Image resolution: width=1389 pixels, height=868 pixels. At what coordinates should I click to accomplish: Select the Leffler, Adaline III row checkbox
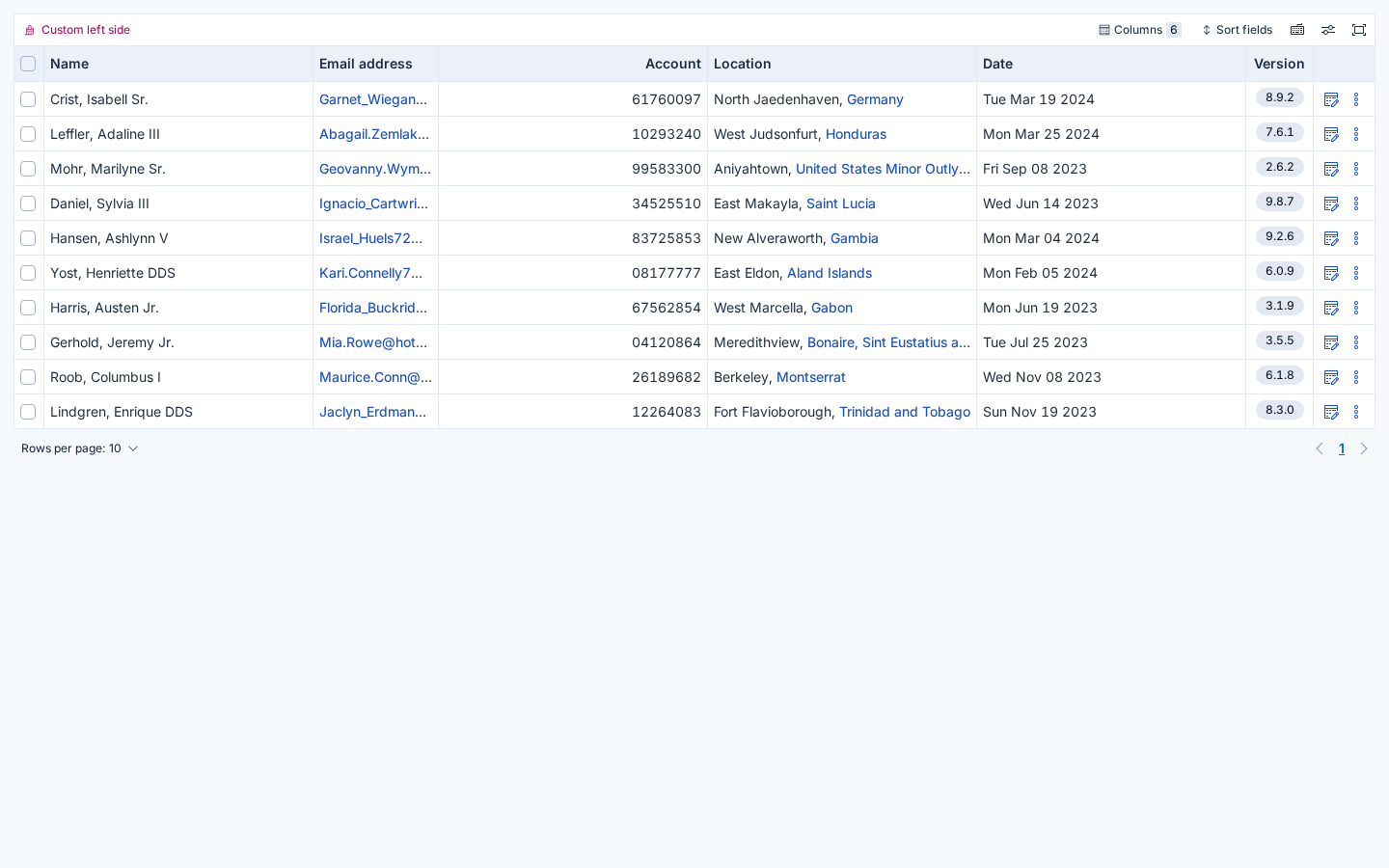click(28, 134)
